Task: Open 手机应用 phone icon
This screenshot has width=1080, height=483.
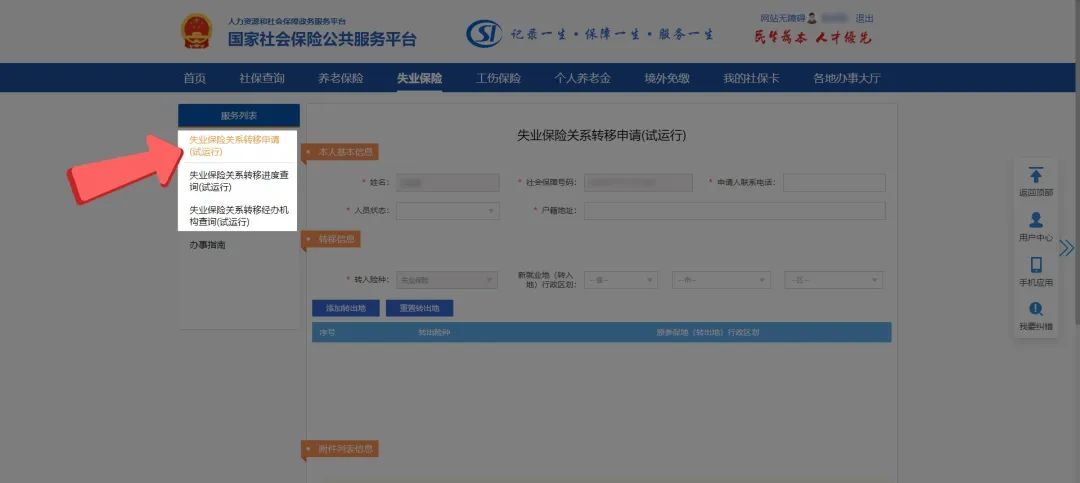Action: (x=1035, y=265)
